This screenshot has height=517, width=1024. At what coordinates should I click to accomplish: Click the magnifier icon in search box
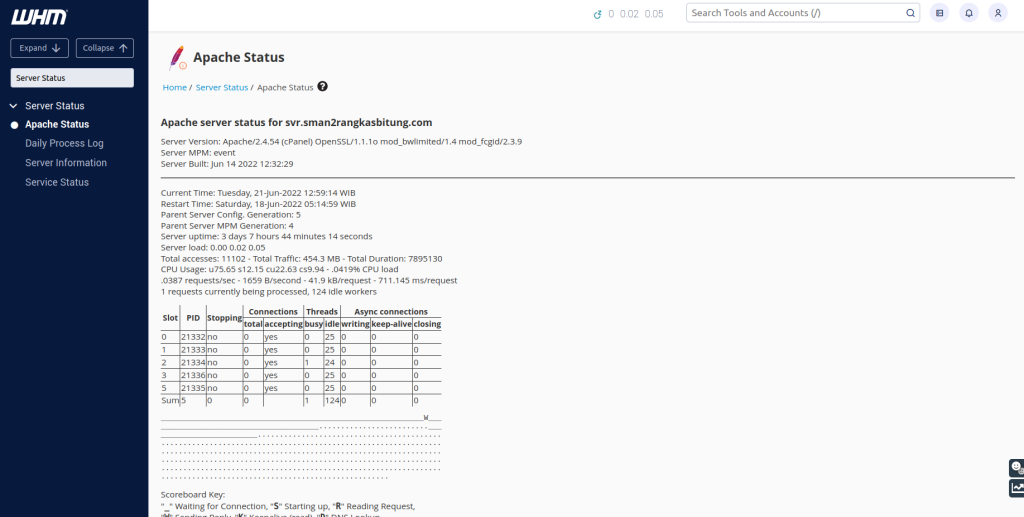click(x=910, y=13)
